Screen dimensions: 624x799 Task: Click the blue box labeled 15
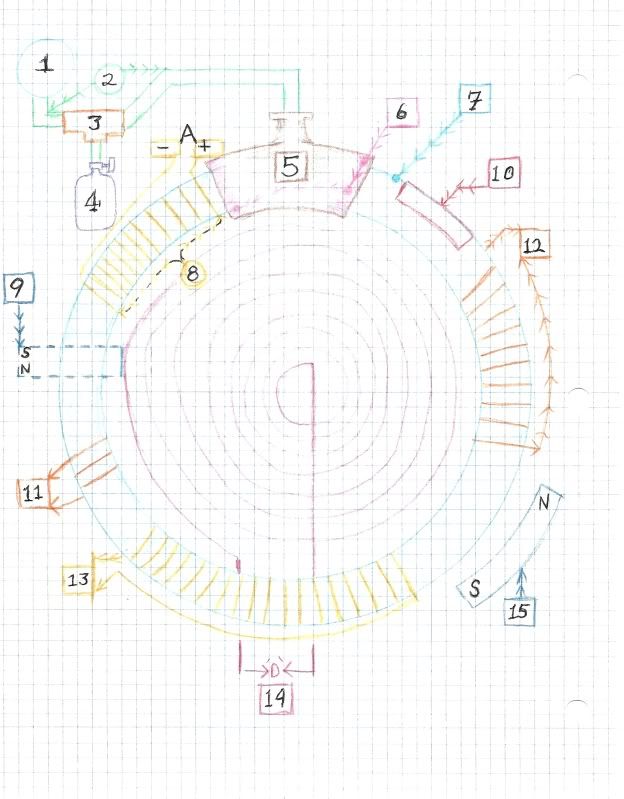pyautogui.click(x=522, y=609)
